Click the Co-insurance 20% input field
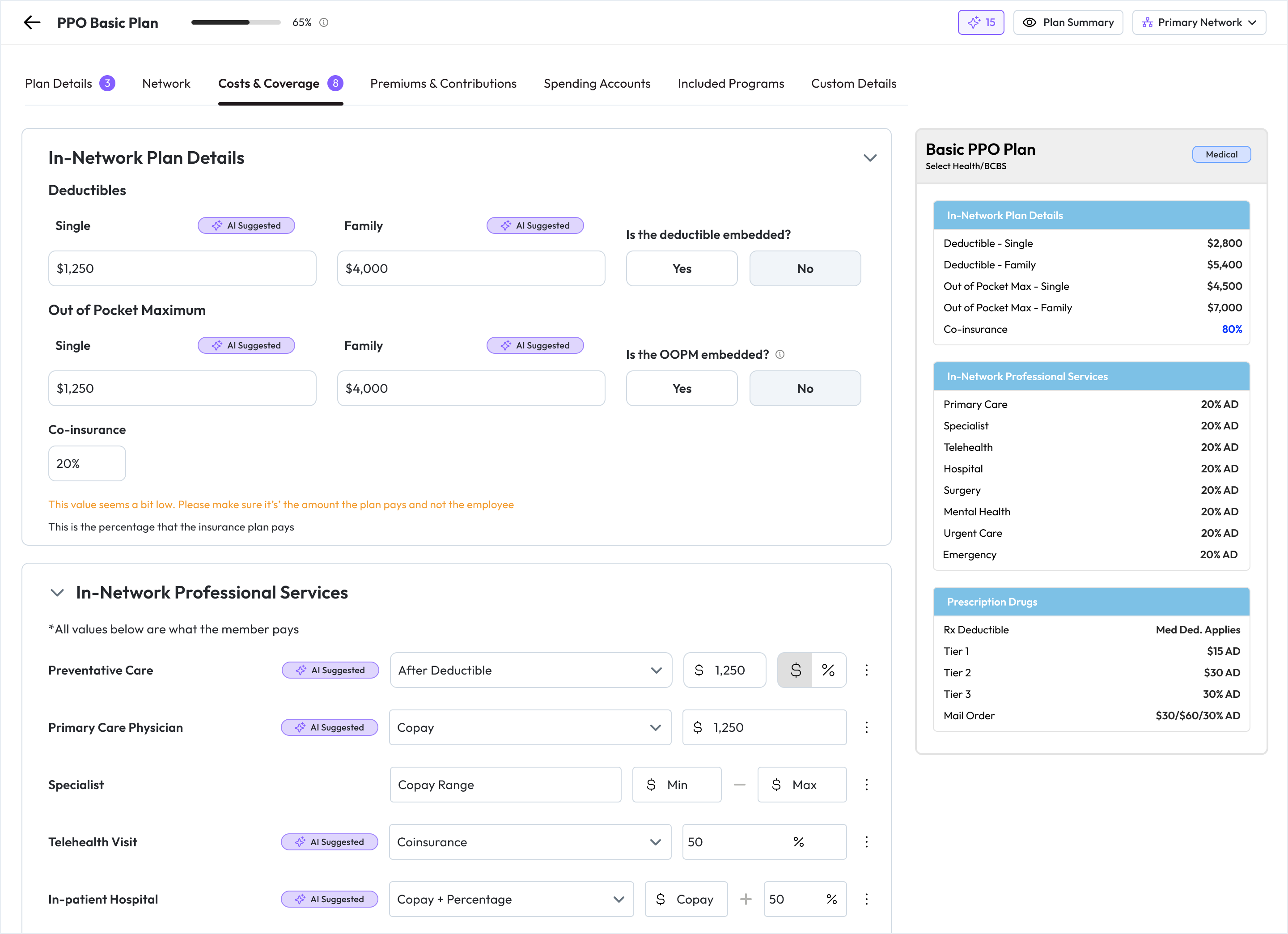The width and height of the screenshot is (1288, 934). point(87,463)
